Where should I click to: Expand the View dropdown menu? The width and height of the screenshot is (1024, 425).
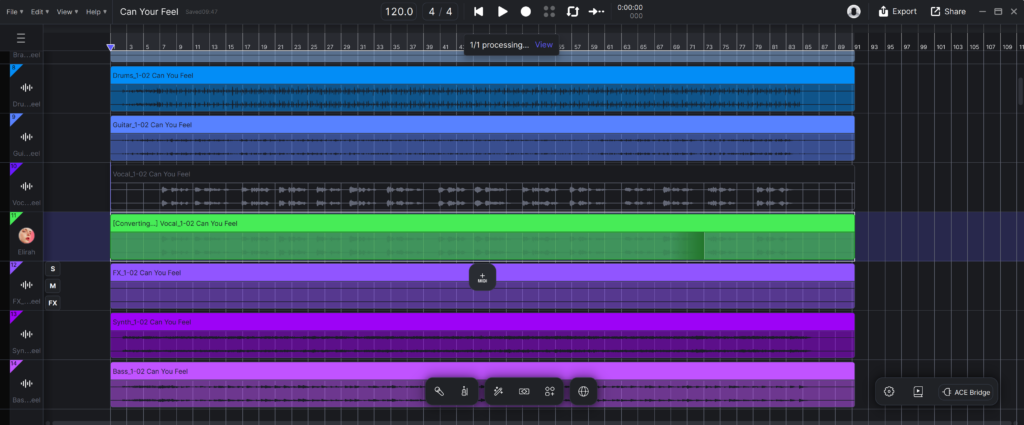point(68,11)
